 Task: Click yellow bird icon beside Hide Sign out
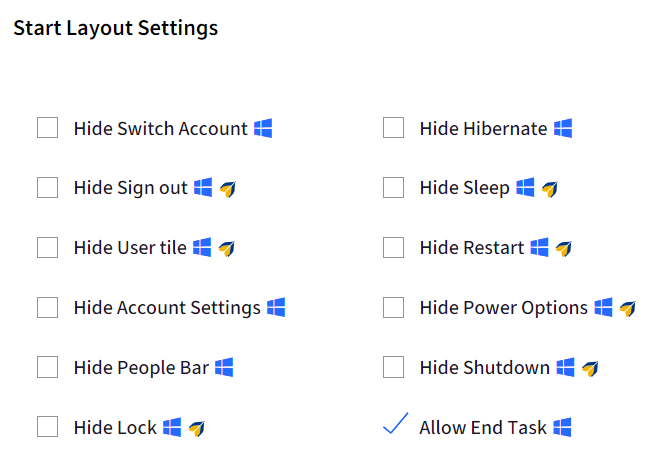click(228, 189)
